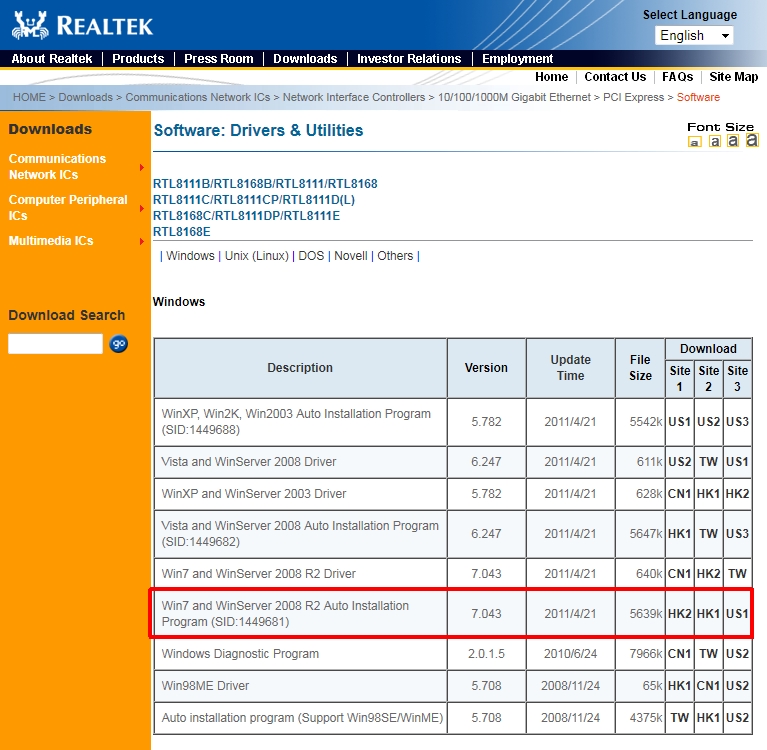Click 10/100/1000M Gigabit Ethernet breadcrumb
This screenshot has width=767, height=750.
[x=514, y=97]
